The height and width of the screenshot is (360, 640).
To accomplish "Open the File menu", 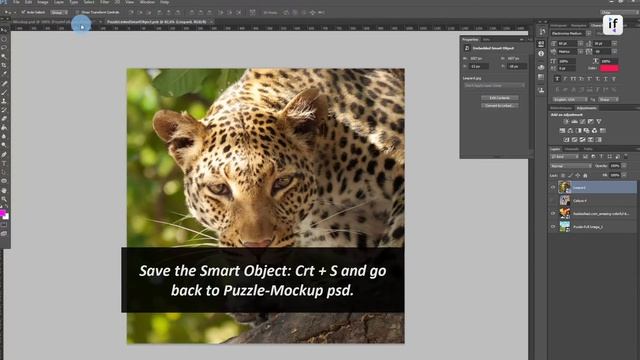I will click(x=16, y=2).
